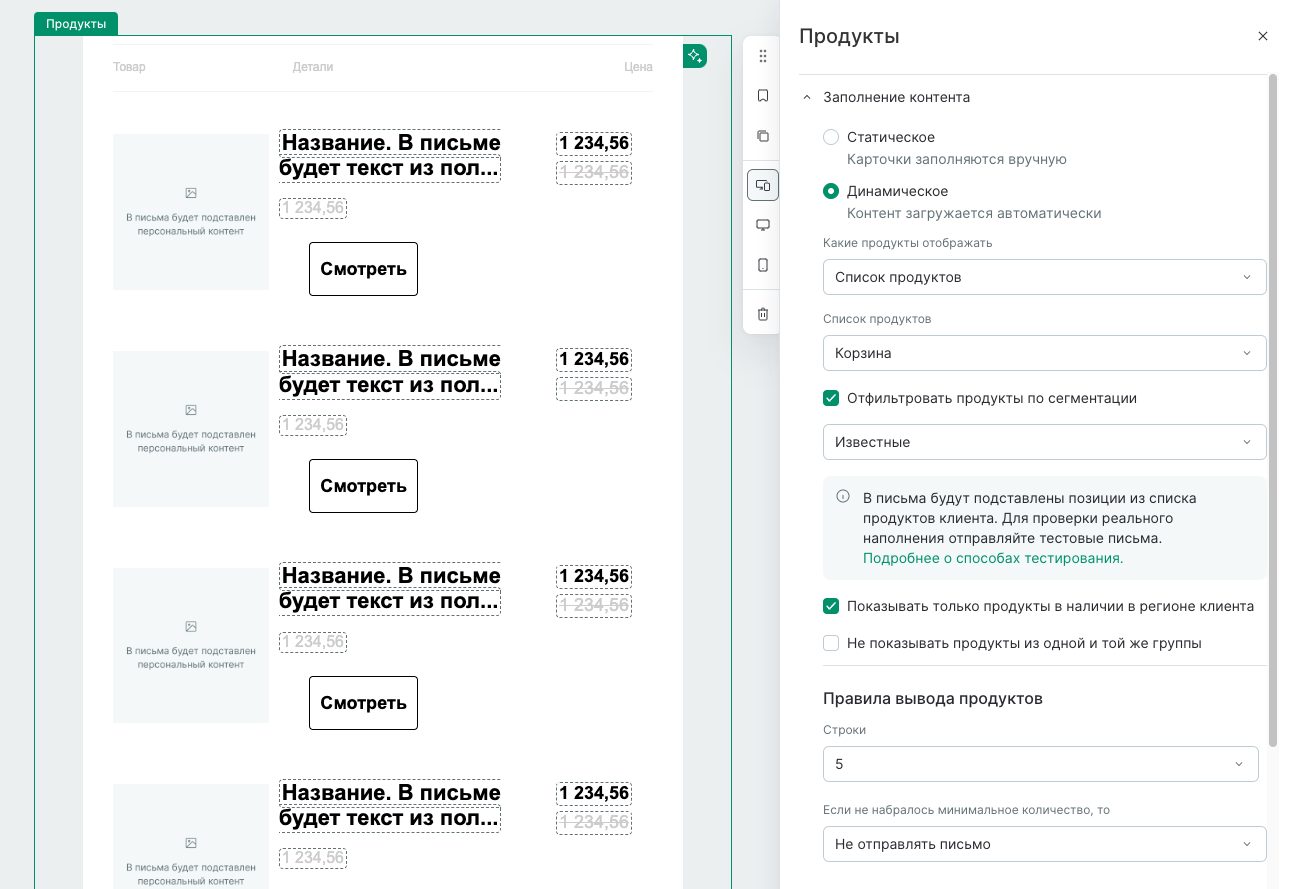Click the Продукты block label tab
1297x889 pixels.
click(x=76, y=24)
